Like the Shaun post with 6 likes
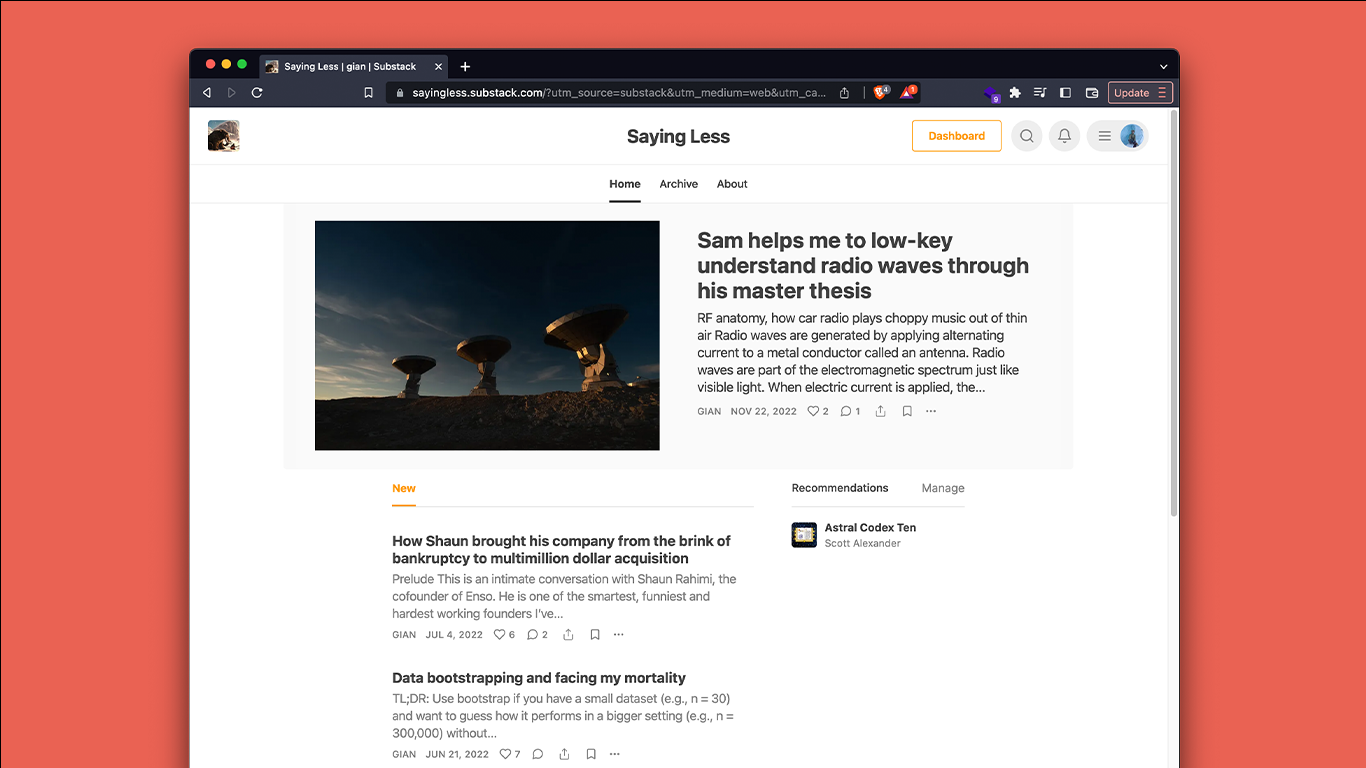The width and height of the screenshot is (1366, 768). click(x=505, y=635)
